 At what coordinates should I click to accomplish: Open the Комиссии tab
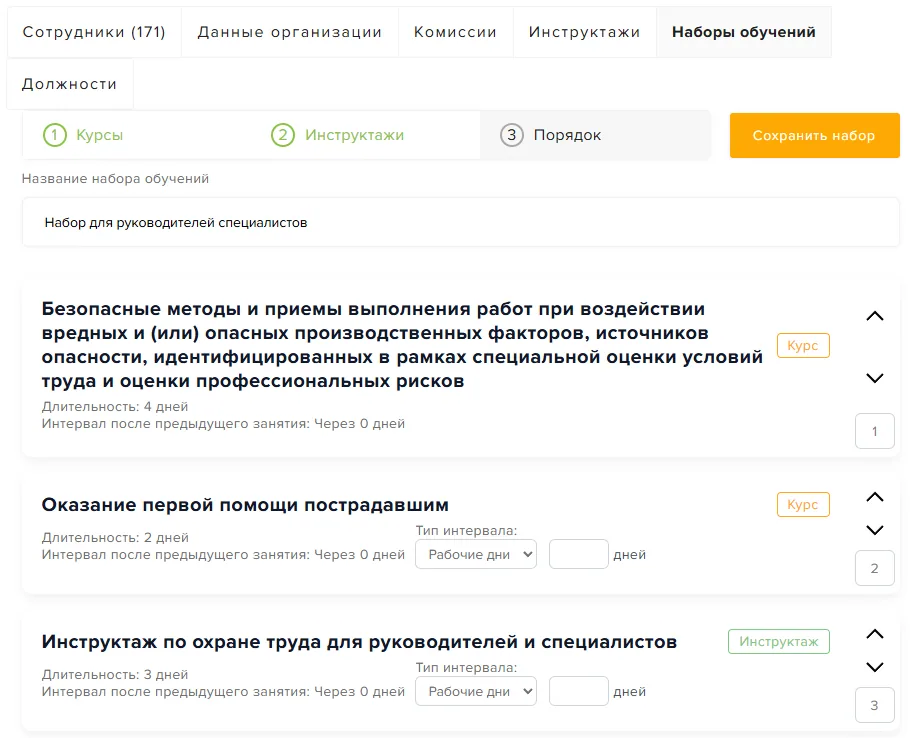455,32
